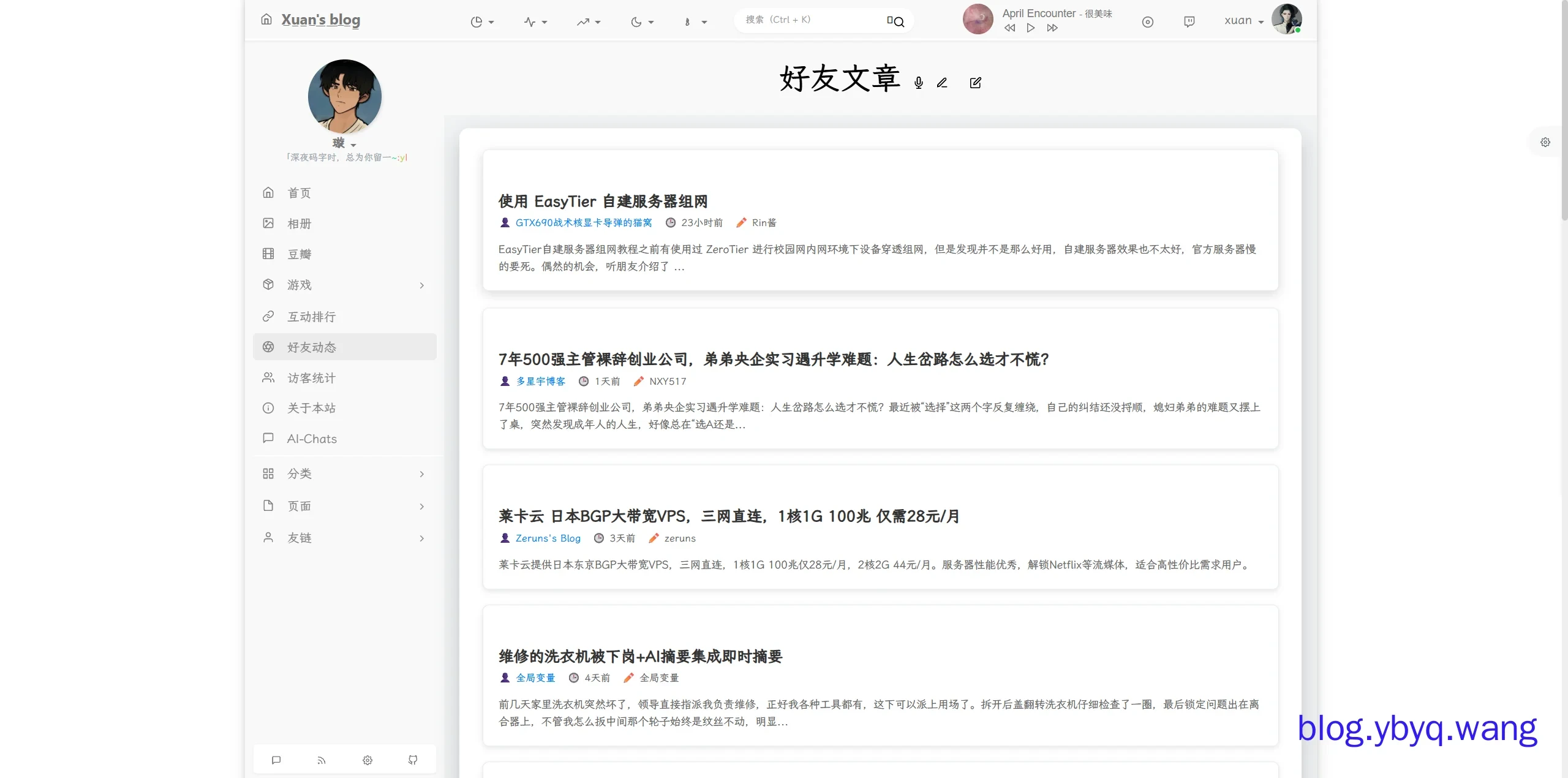Expand the 璇 author name dropdown
The height and width of the screenshot is (778, 1568).
click(x=344, y=143)
